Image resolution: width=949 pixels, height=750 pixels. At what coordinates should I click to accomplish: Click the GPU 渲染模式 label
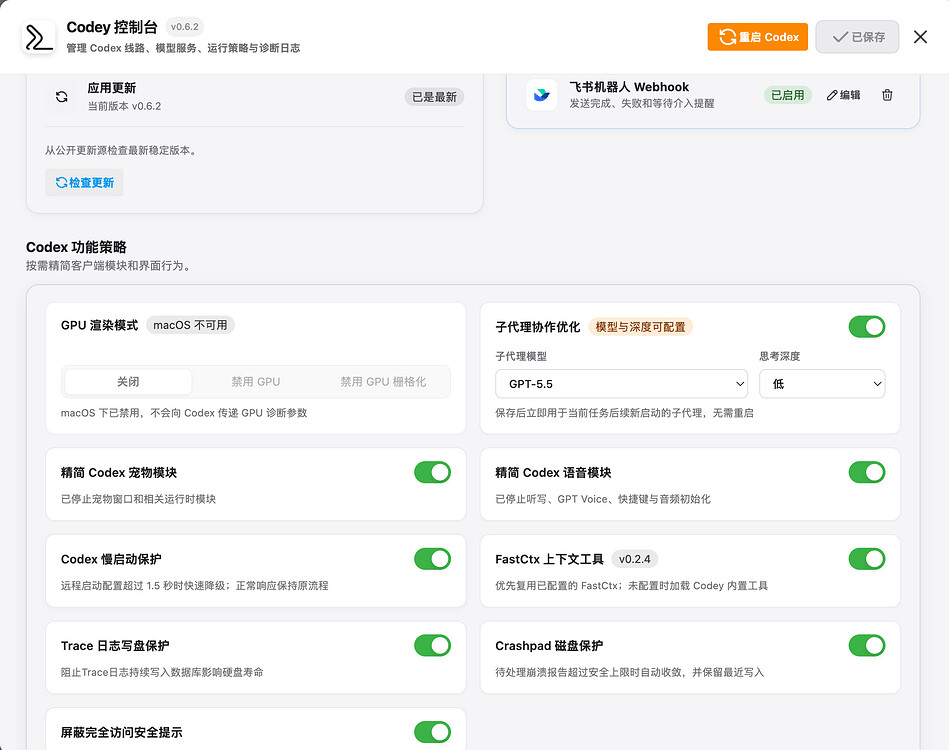pyautogui.click(x=99, y=325)
